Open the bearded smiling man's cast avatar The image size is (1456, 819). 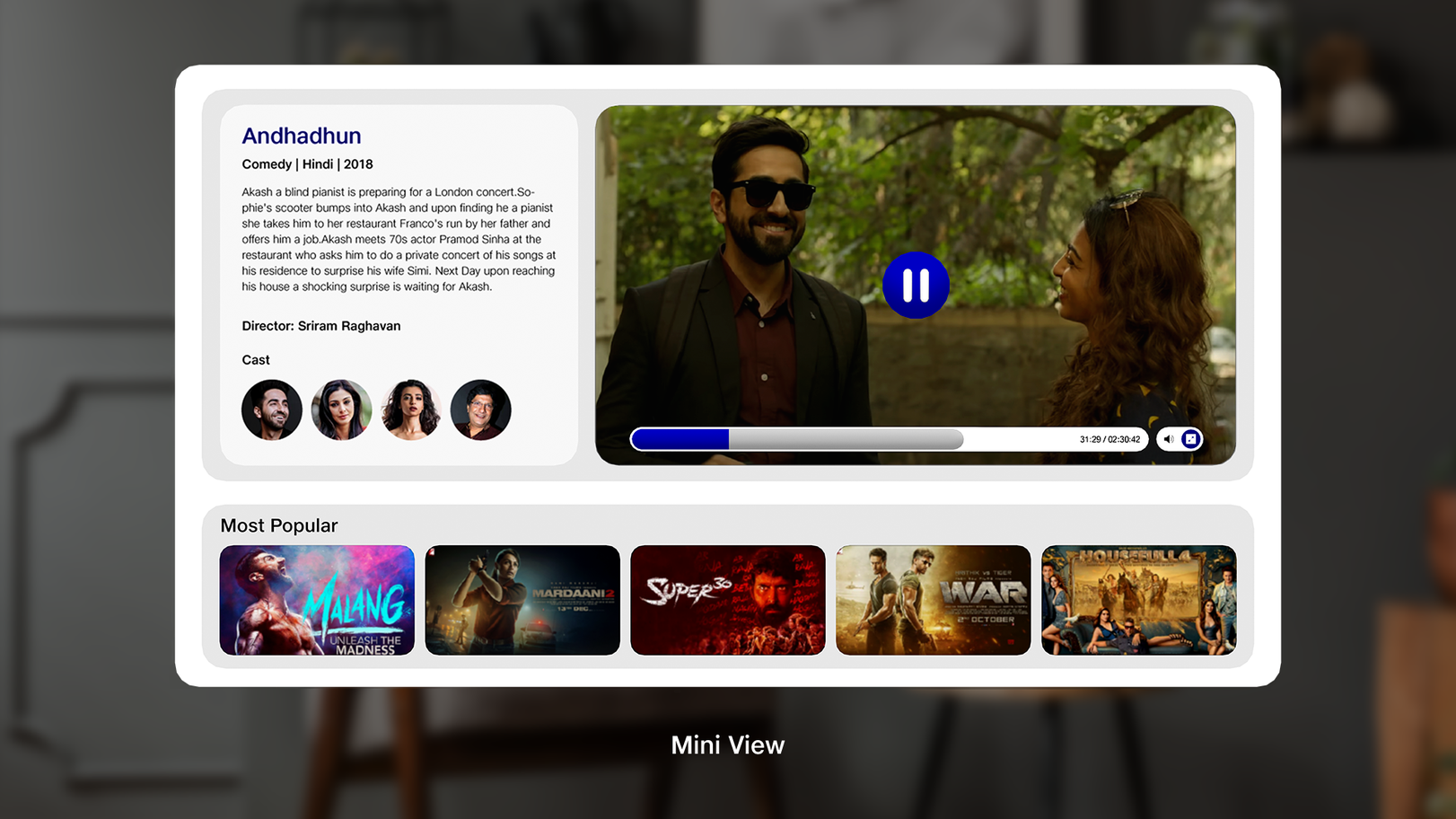[x=272, y=409]
